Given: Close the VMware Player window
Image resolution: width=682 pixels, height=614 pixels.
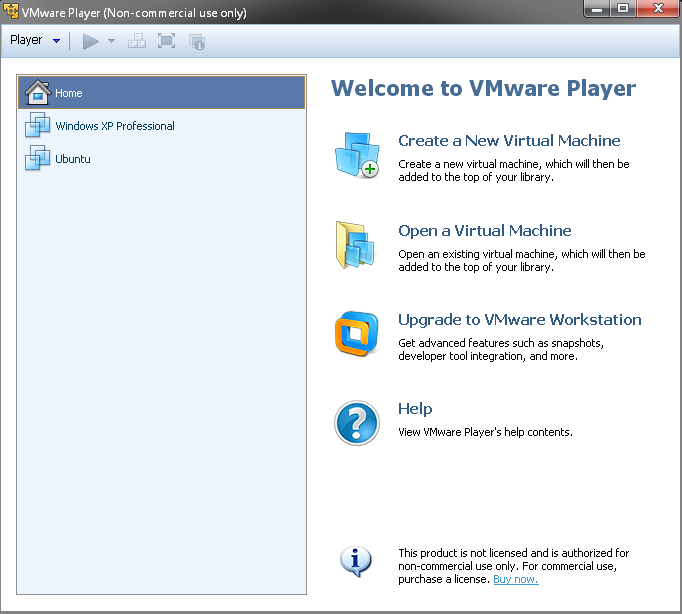Looking at the screenshot, I should (x=658, y=9).
